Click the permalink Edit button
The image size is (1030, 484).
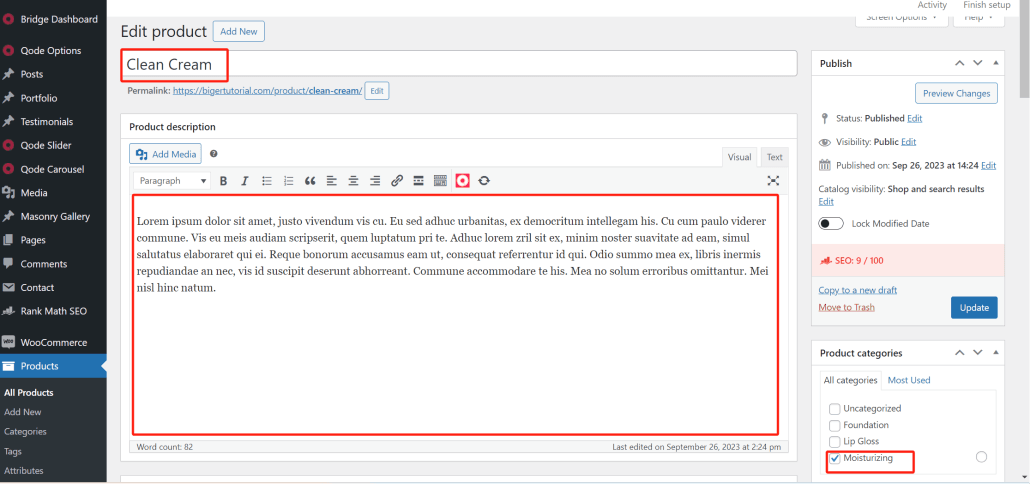[377, 91]
